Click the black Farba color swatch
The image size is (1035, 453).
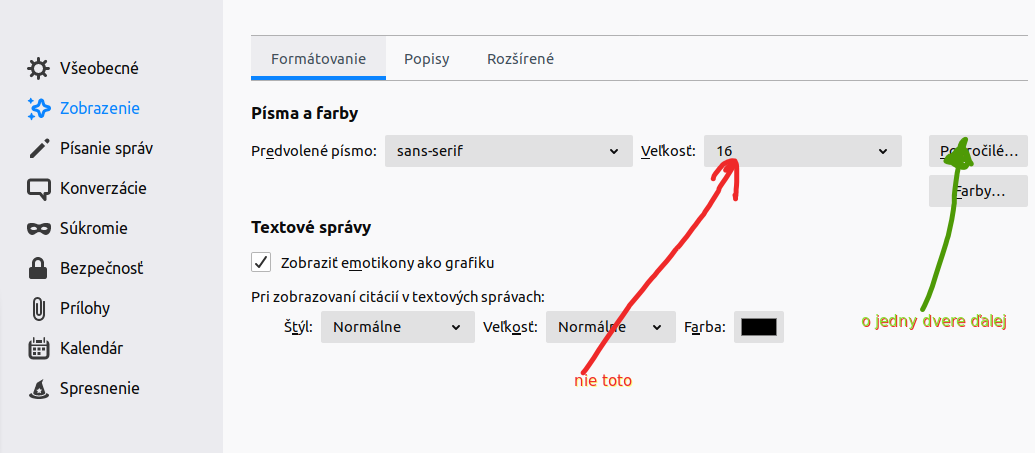pos(759,327)
